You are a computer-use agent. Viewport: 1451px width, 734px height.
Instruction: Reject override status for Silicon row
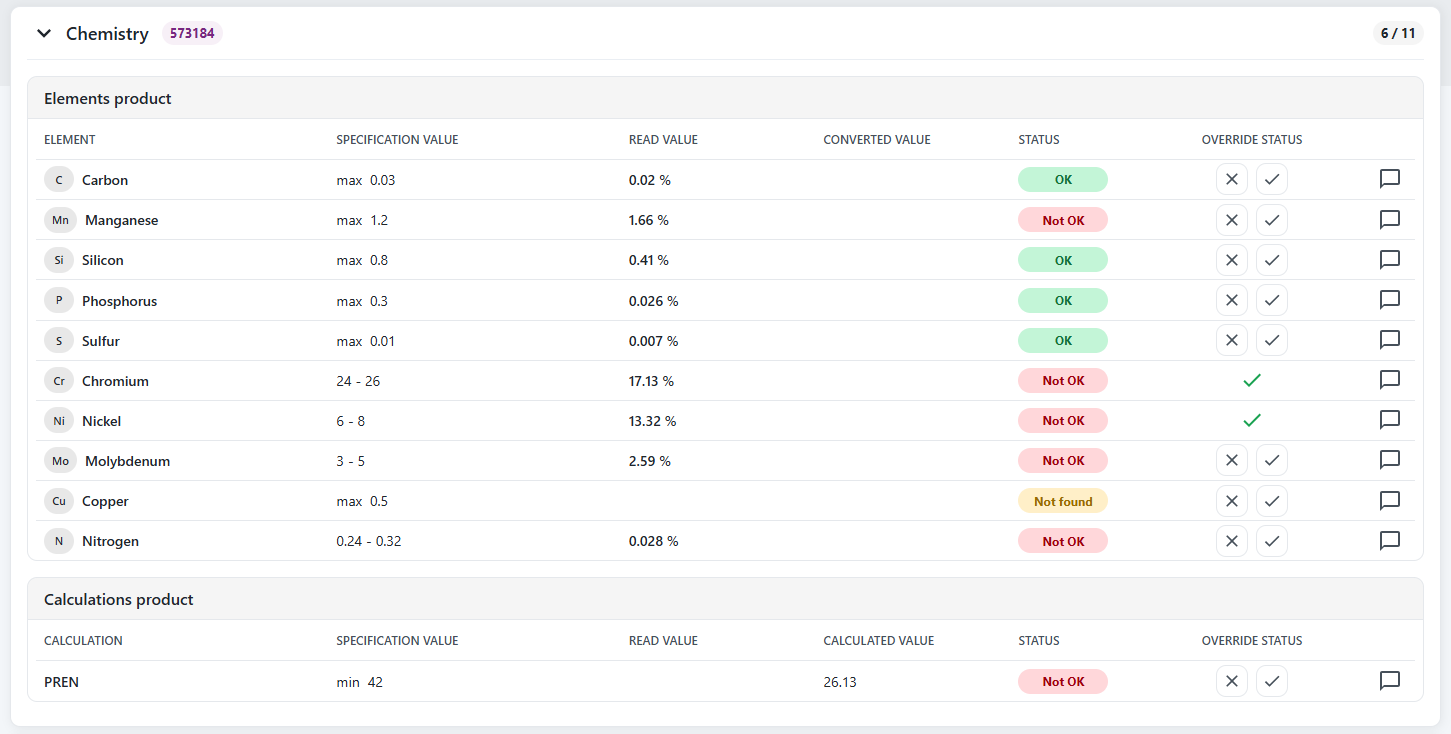point(1232,260)
